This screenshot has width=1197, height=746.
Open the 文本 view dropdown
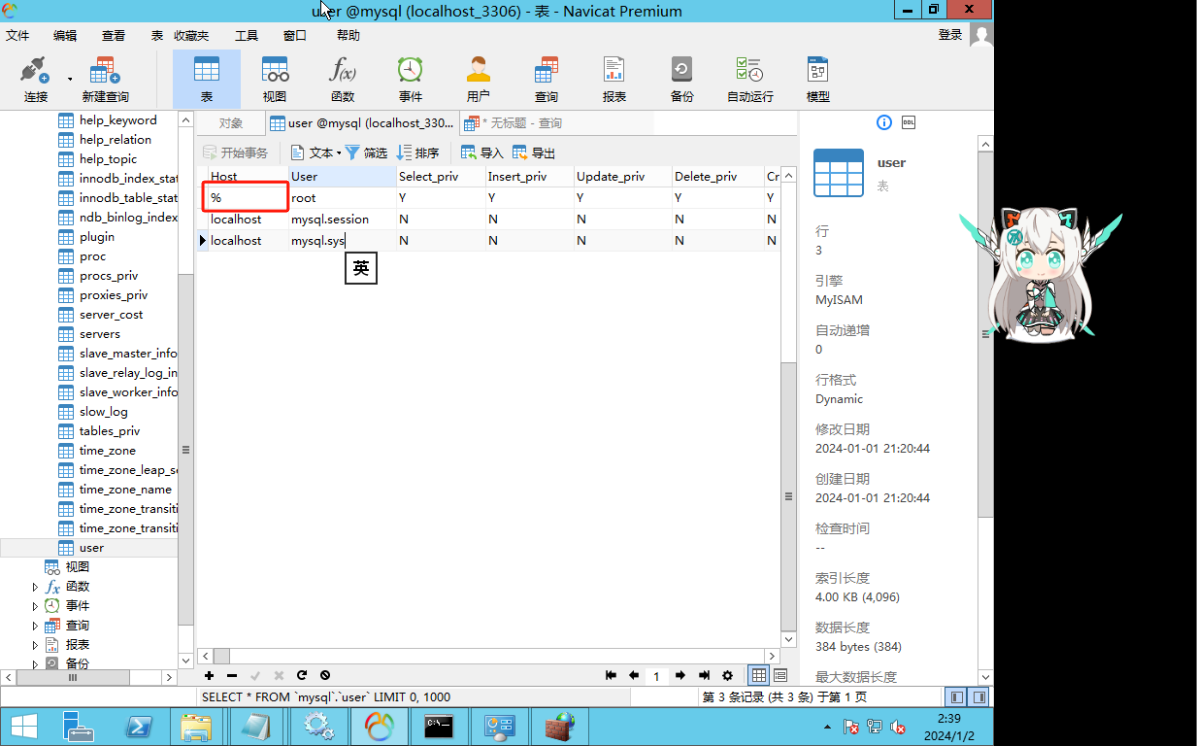pos(321,152)
